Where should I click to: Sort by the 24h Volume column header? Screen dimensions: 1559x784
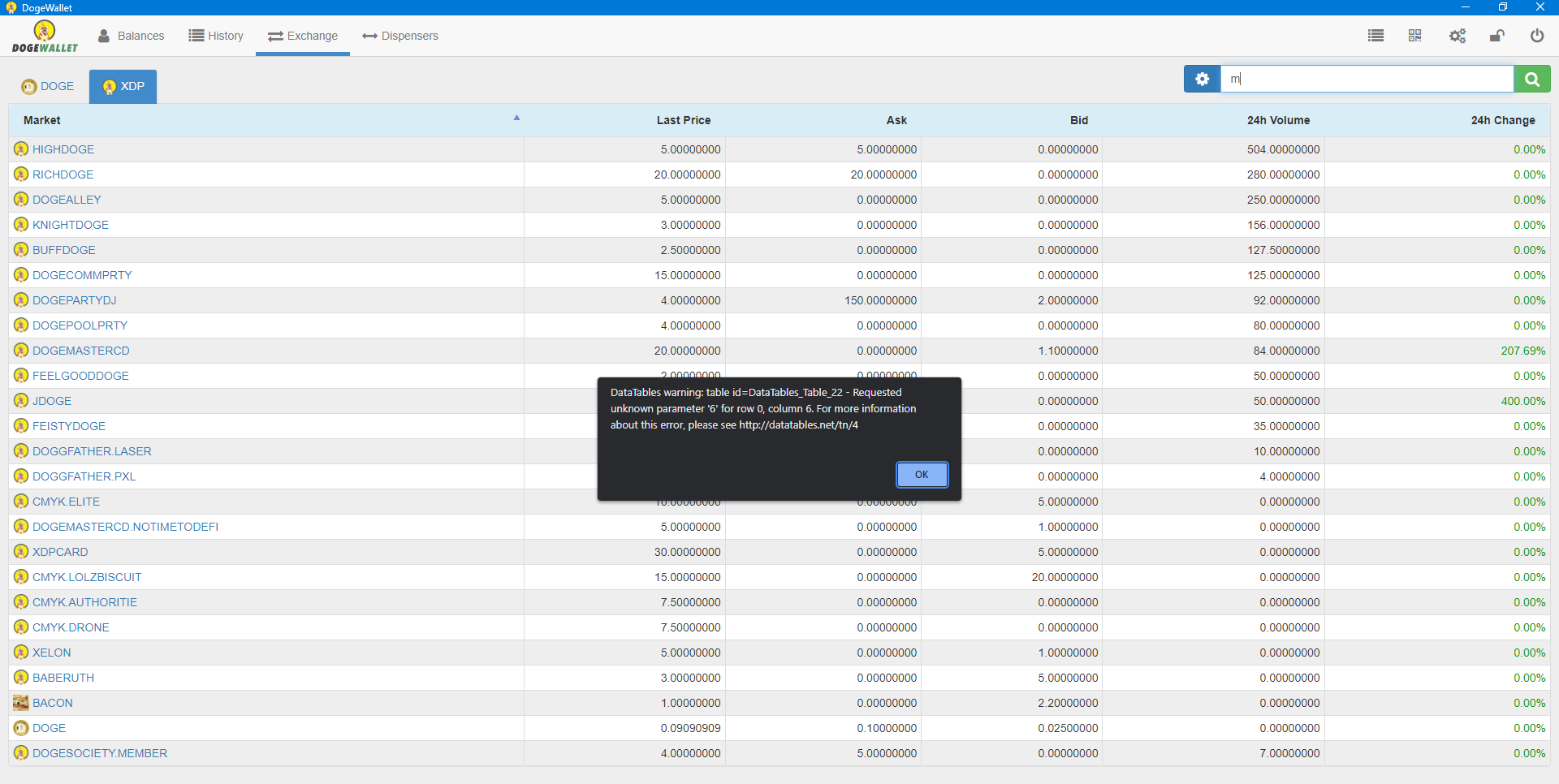point(1278,120)
